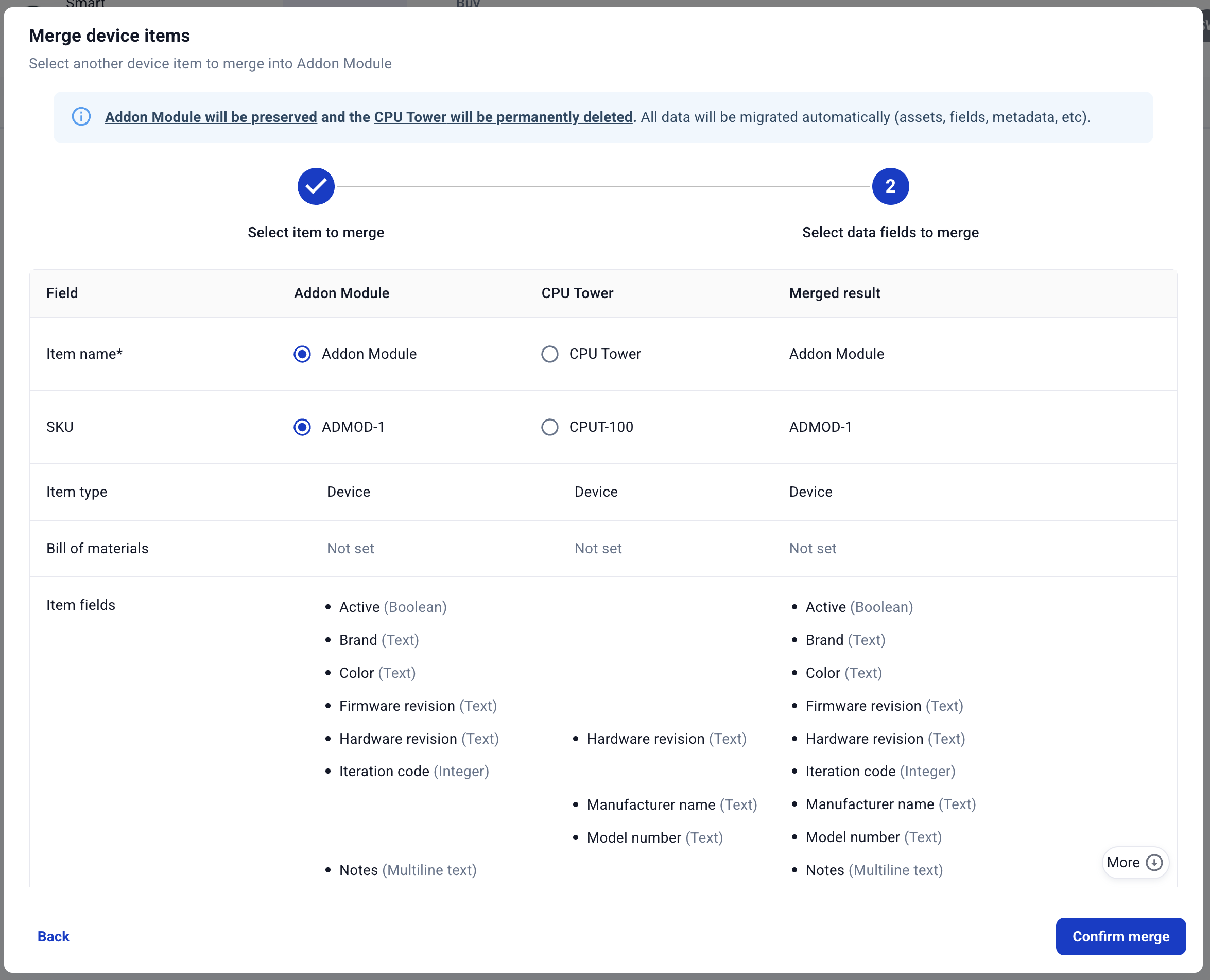The image size is (1210, 980).
Task: Click the Merged result column header
Action: click(834, 293)
